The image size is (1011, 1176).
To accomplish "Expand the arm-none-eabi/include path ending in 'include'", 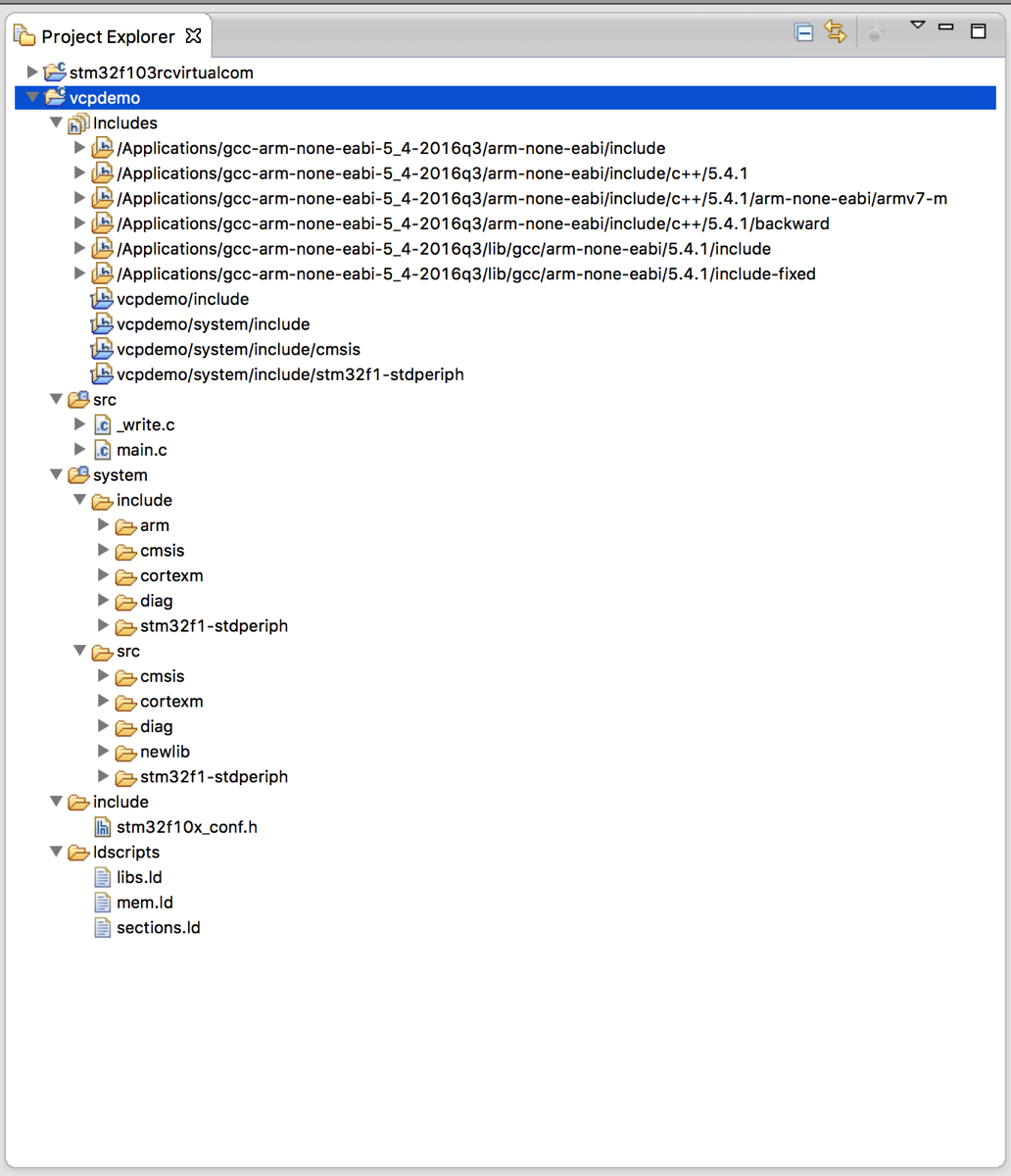I will pyautogui.click(x=80, y=148).
